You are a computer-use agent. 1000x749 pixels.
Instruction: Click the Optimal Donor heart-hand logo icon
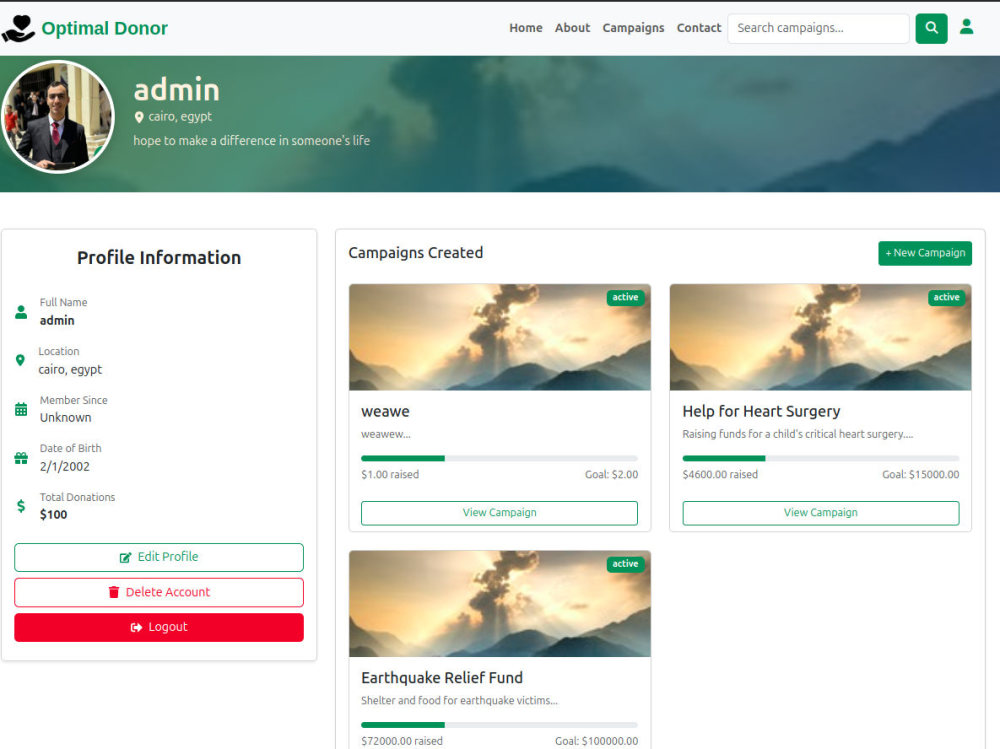(18, 28)
